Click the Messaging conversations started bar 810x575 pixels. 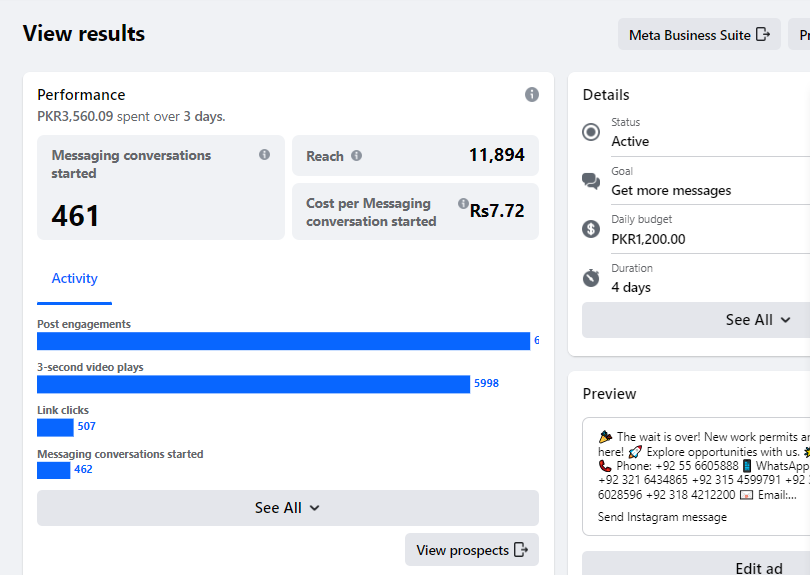(54, 470)
